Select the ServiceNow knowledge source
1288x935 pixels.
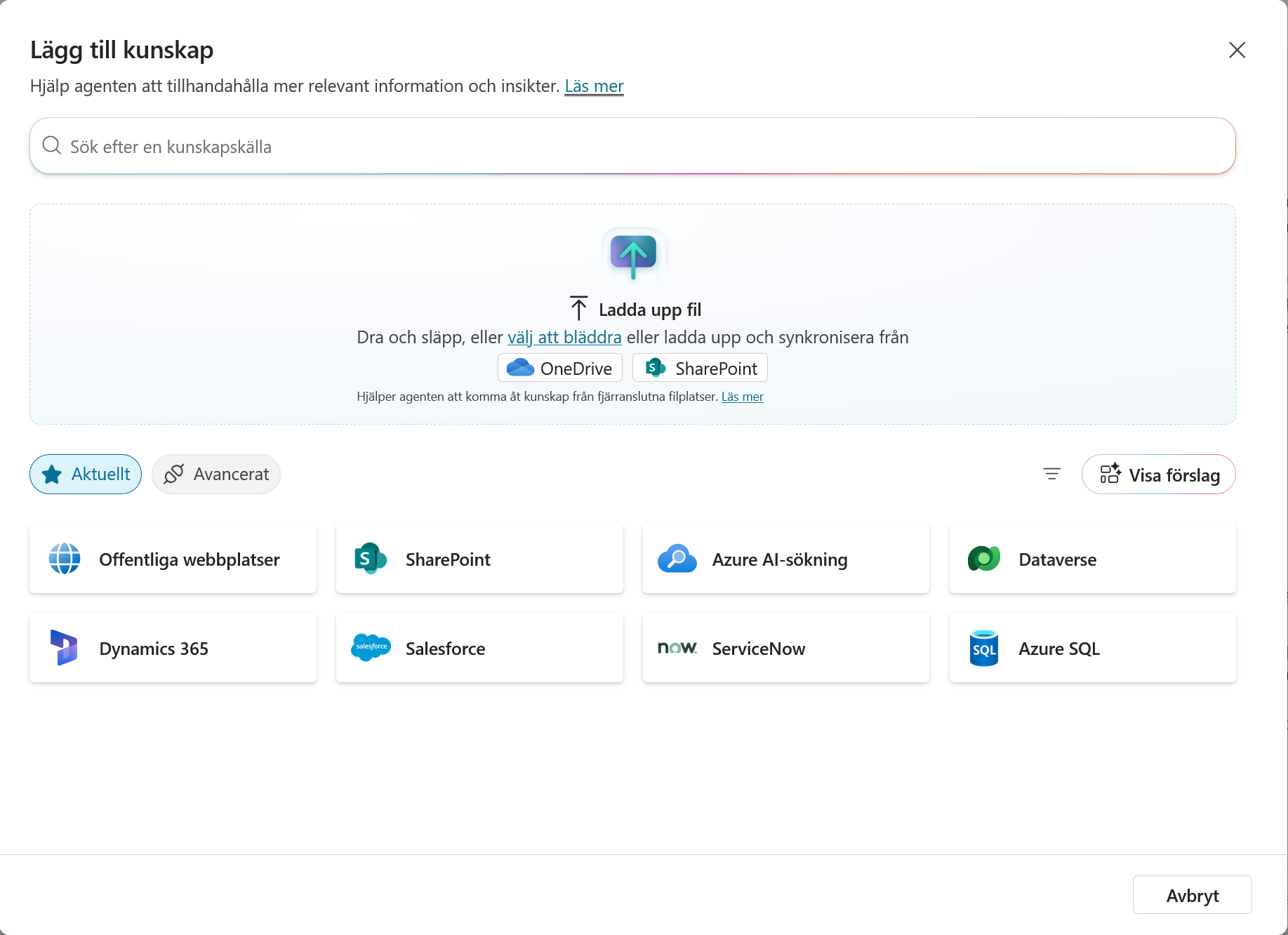tap(786, 648)
